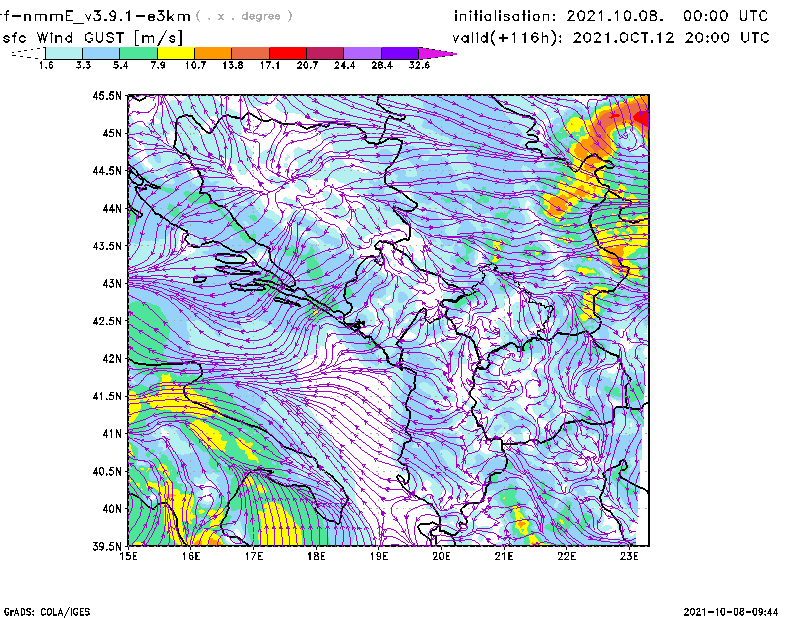Select the yellow 7.9–10.7 legend swatch
Viewport: 800px width, 618px height.
[x=176, y=53]
